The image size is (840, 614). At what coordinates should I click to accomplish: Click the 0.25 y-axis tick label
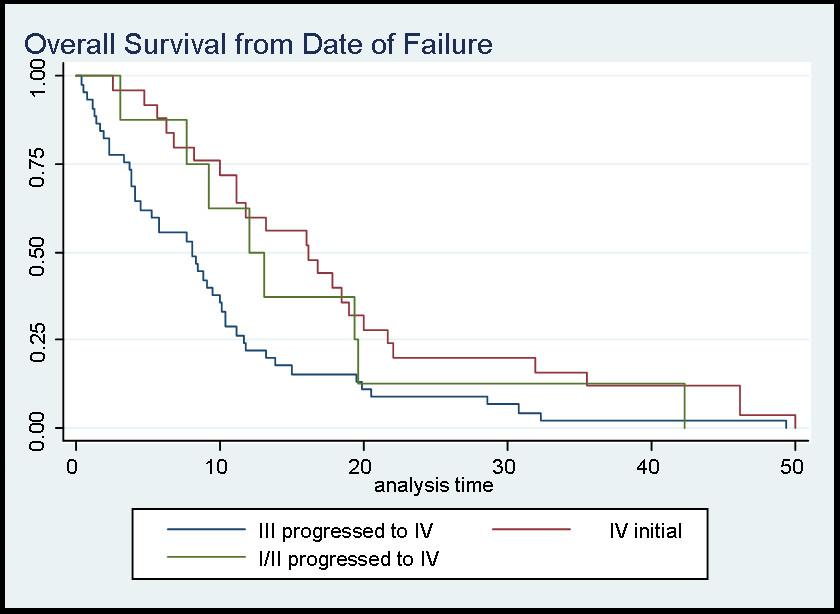coord(39,340)
